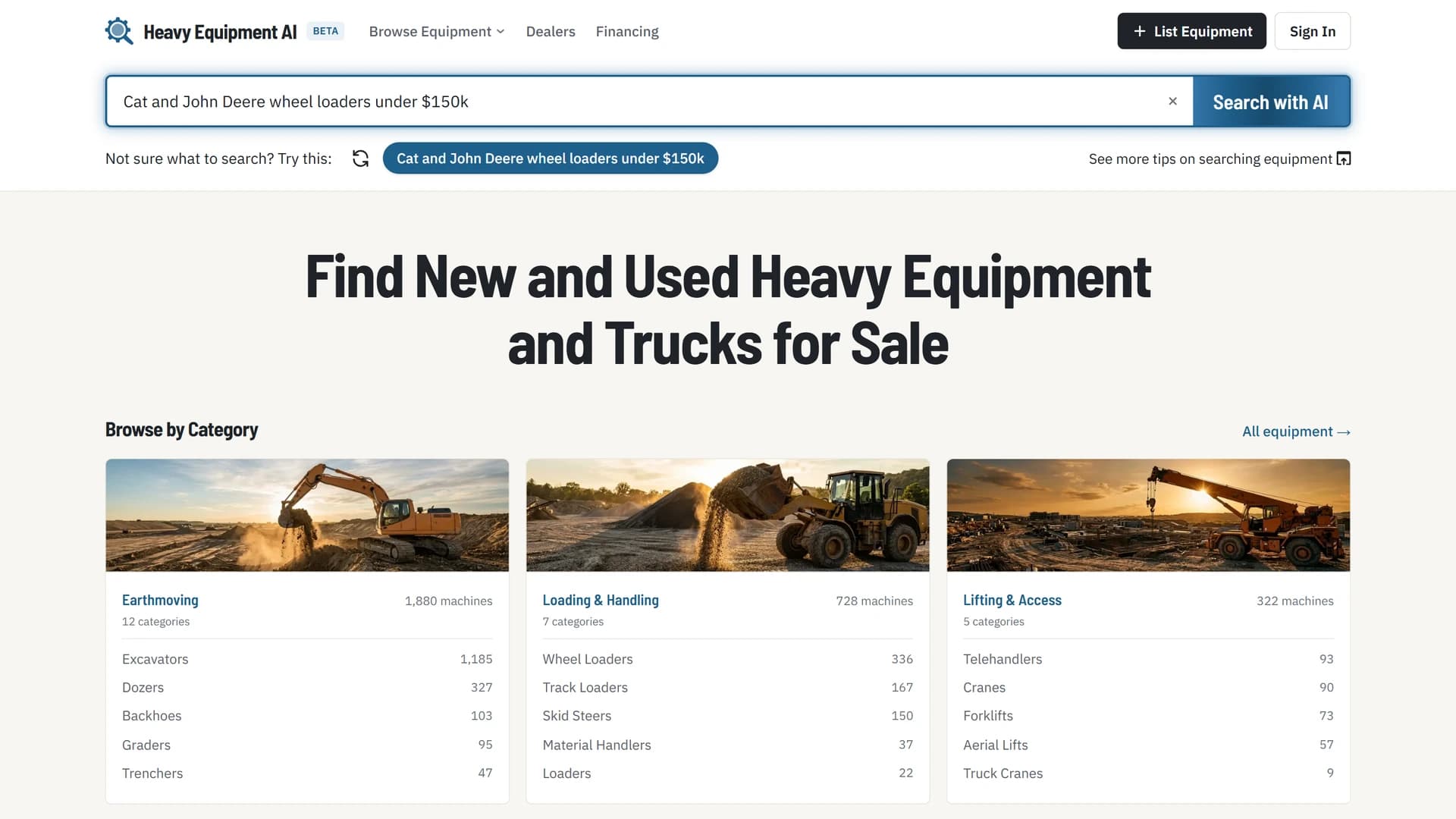Open the Loaders listing with 22 machines

pyautogui.click(x=727, y=773)
